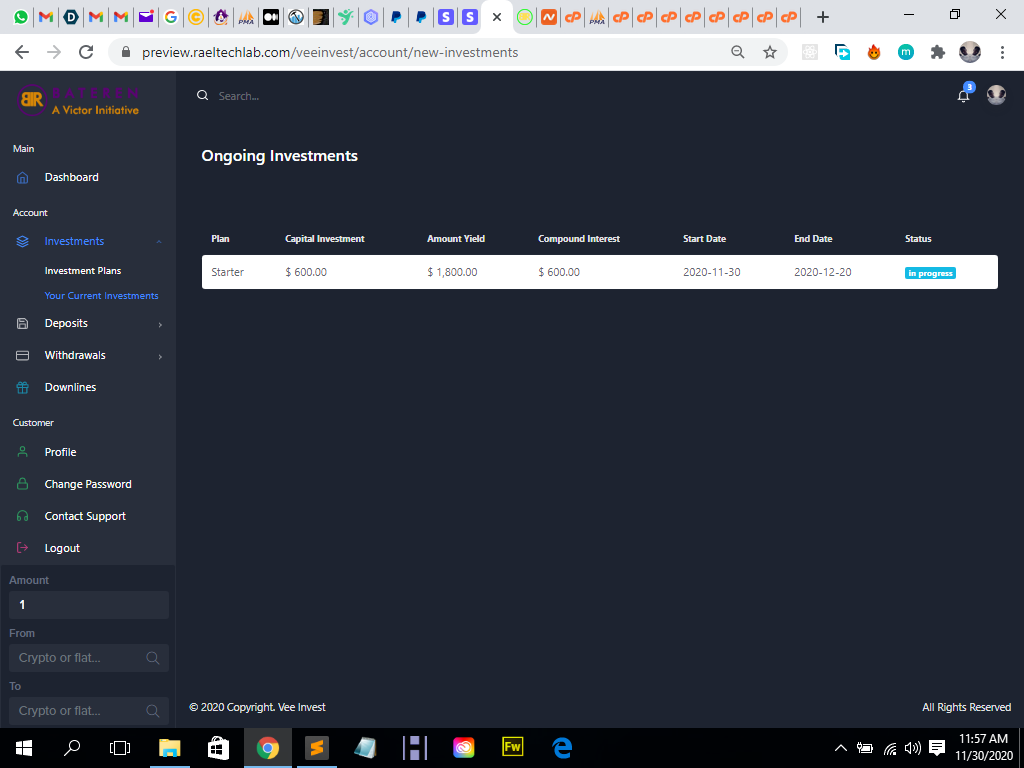This screenshot has height=768, width=1024.
Task: Open the Chrome extensions puzzle icon
Action: tap(938, 52)
